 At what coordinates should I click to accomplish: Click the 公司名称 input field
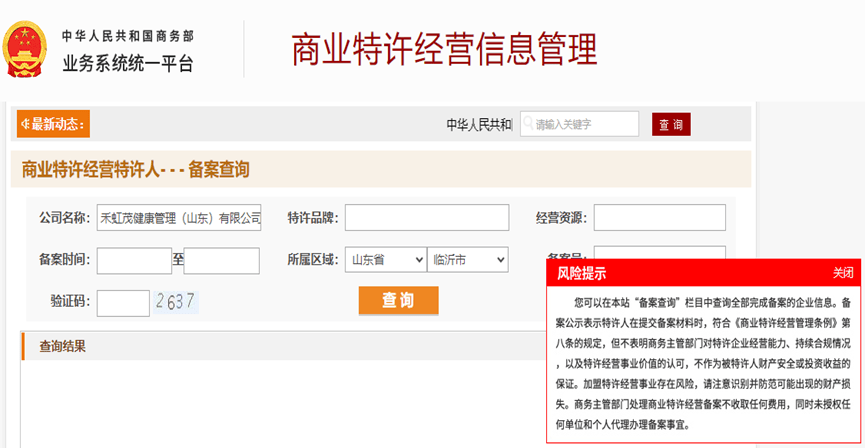click(179, 218)
